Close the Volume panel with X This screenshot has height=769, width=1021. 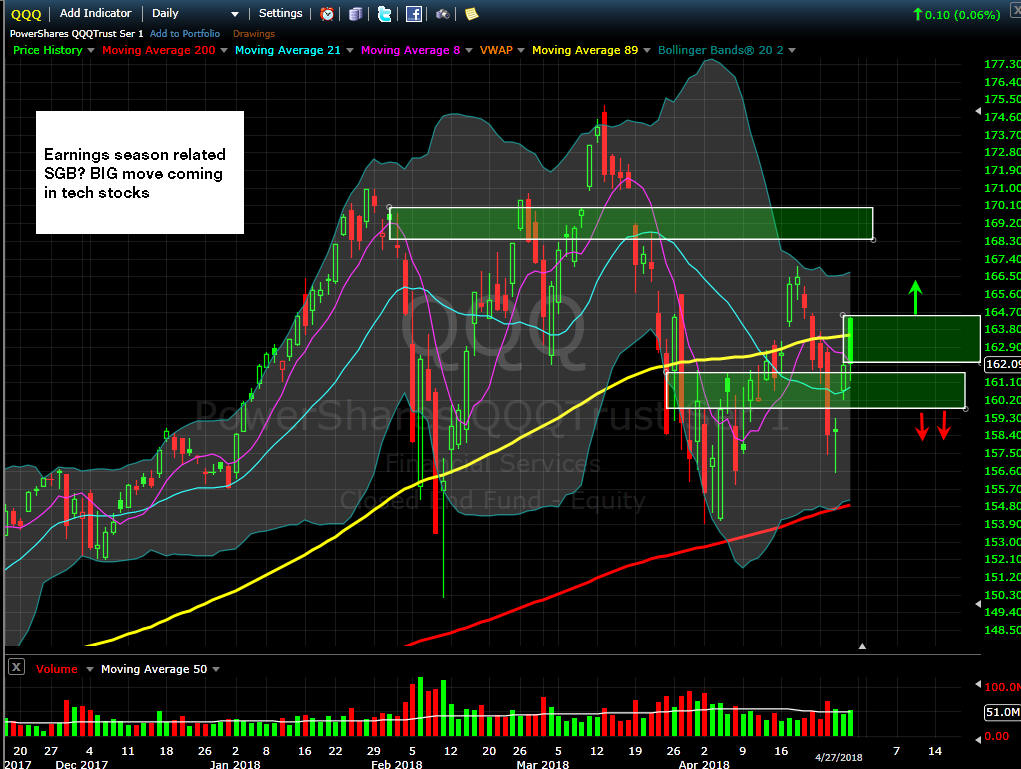[16, 667]
